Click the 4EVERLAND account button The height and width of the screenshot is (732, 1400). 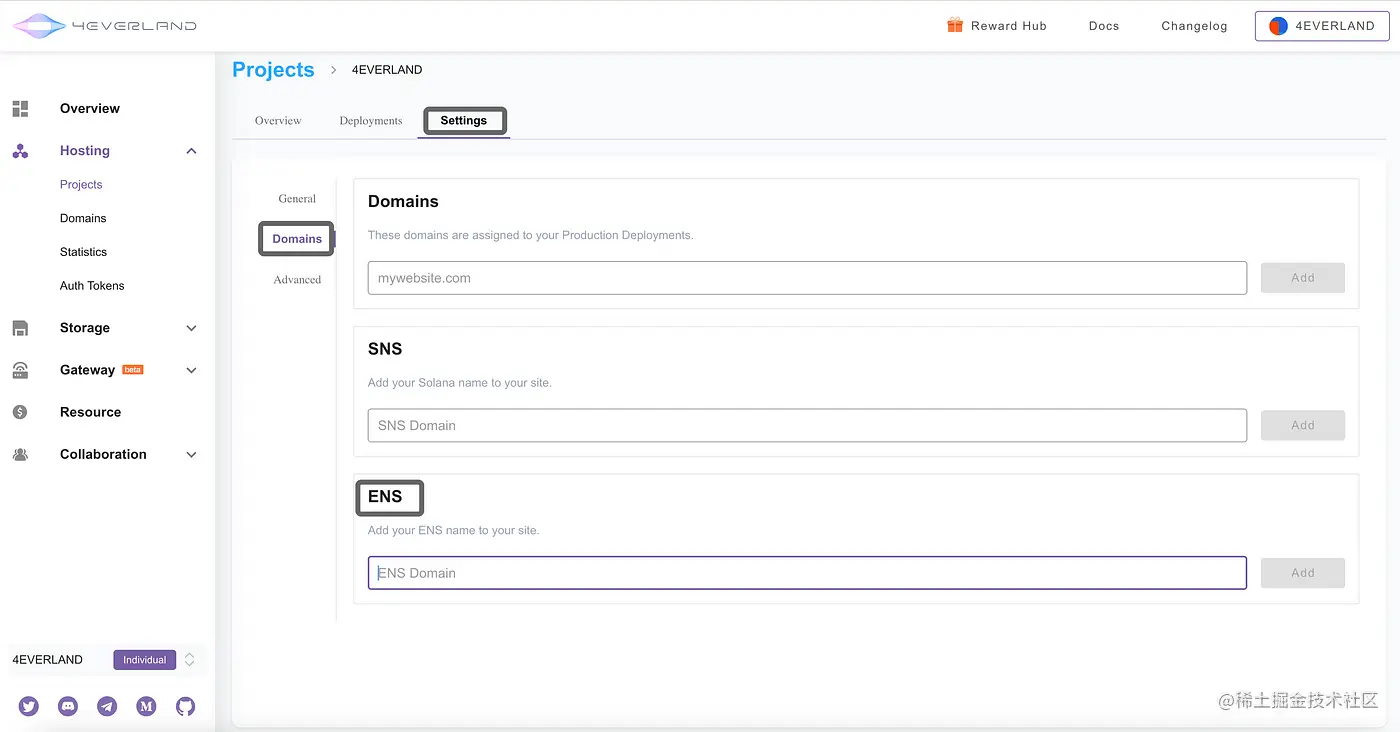(1321, 26)
